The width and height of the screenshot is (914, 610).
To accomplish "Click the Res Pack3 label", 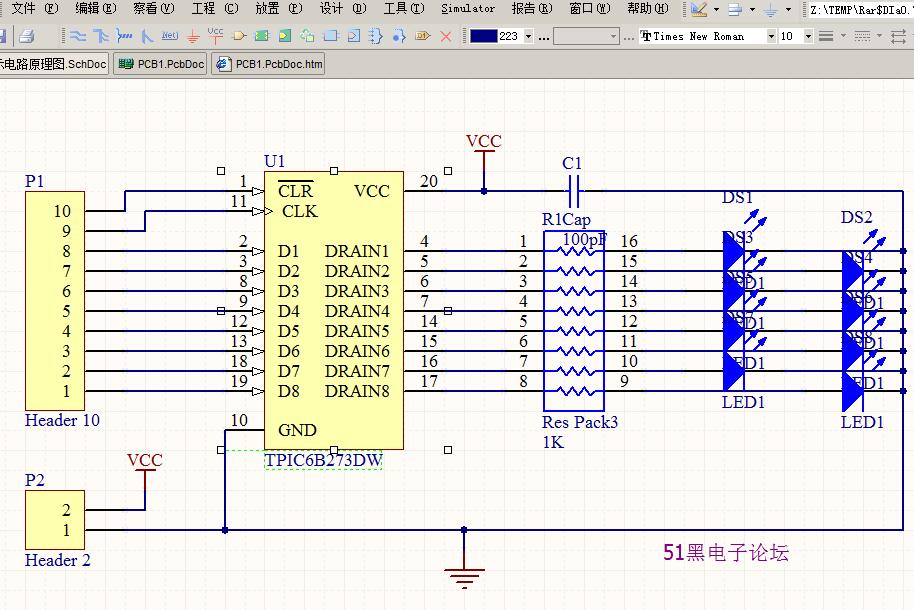I will pos(580,422).
